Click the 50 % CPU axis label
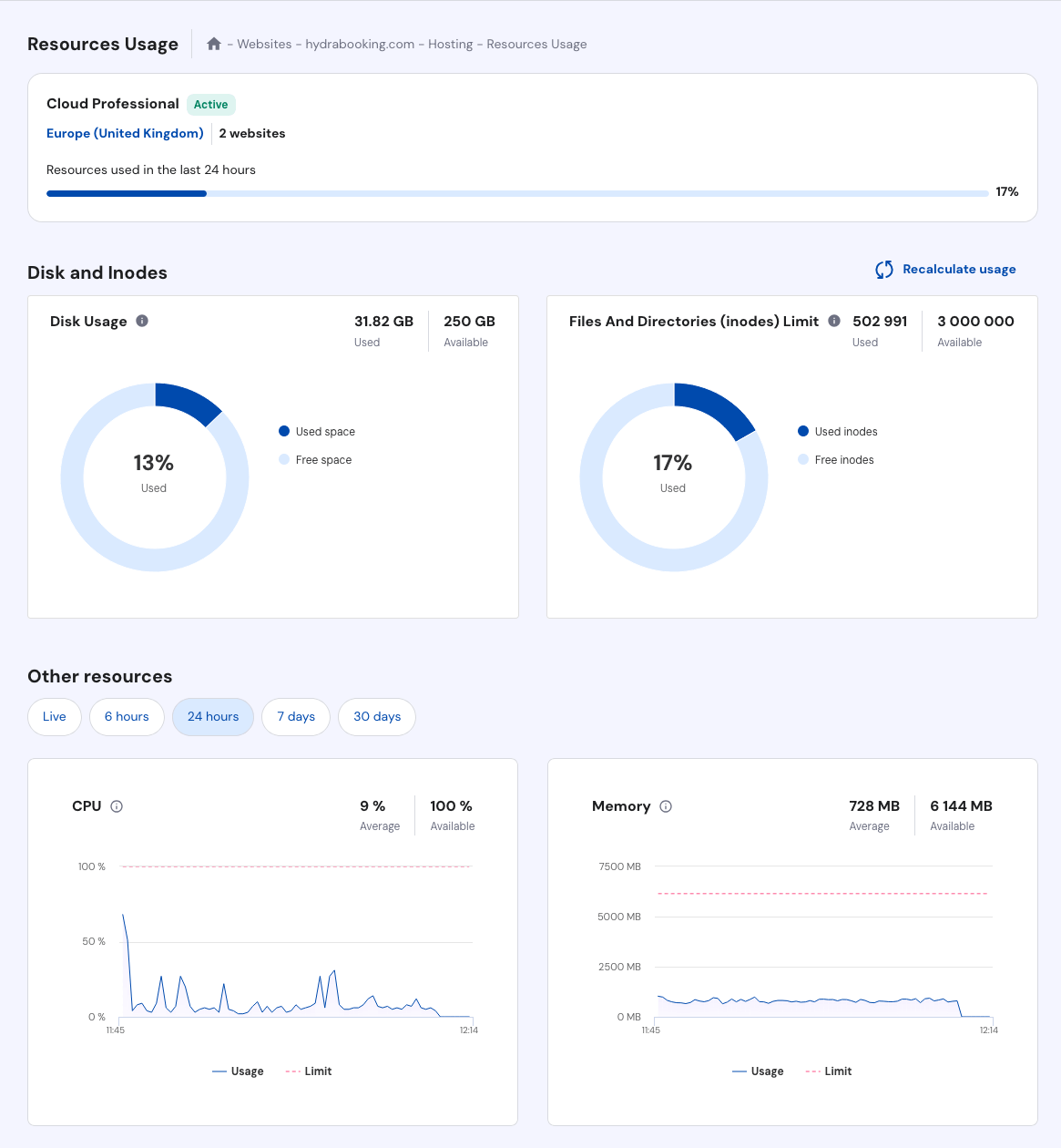1061x1148 pixels. [94, 941]
